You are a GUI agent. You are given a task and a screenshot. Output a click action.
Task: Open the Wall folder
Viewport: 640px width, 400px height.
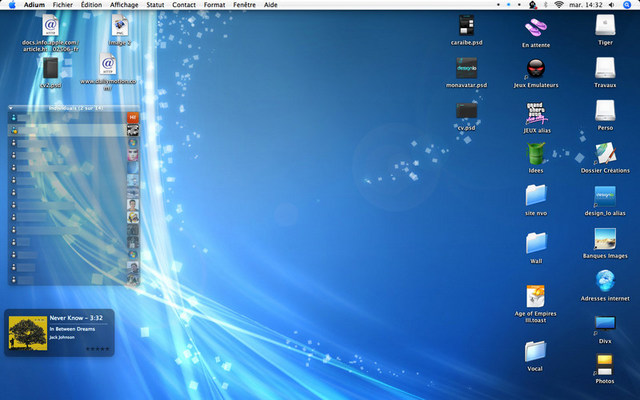536,243
